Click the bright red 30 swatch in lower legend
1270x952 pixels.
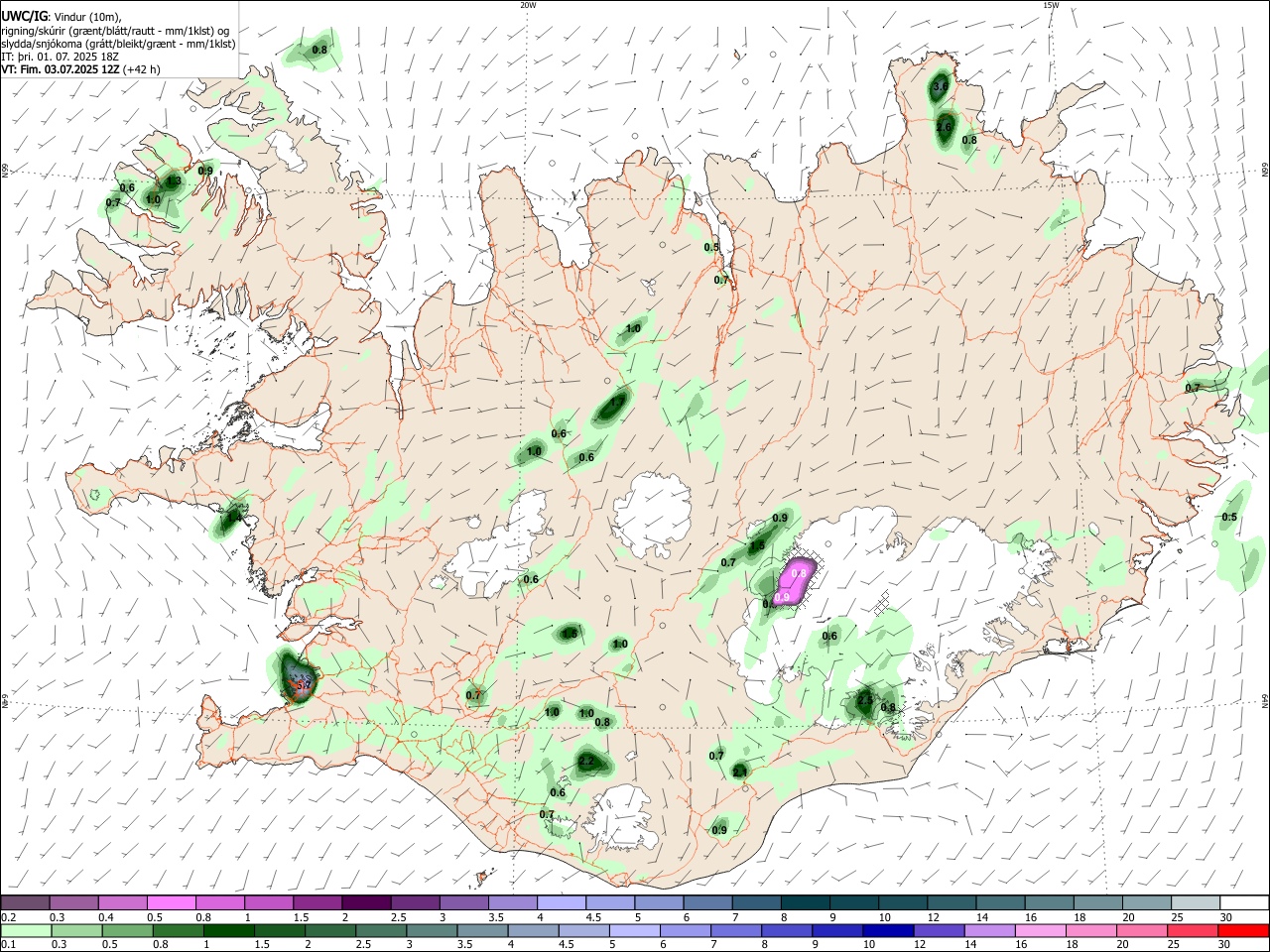tap(1243, 930)
